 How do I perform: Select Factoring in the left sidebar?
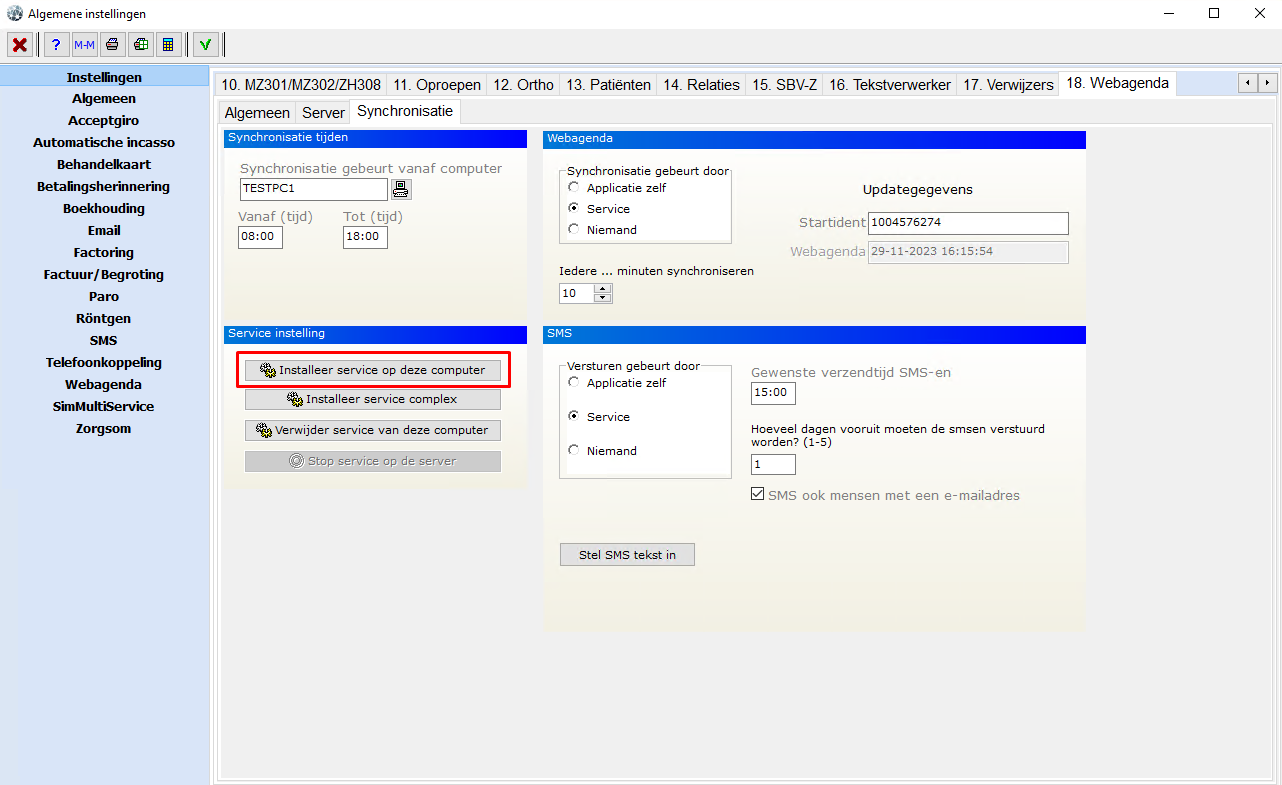point(104,253)
